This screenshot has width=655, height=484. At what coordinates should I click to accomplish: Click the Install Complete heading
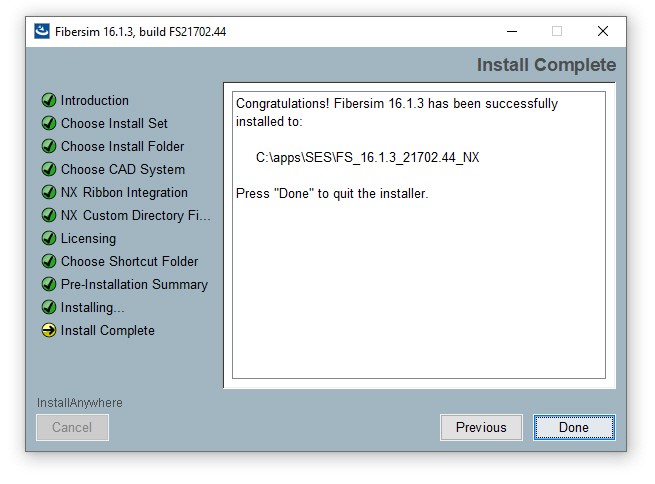click(x=546, y=65)
